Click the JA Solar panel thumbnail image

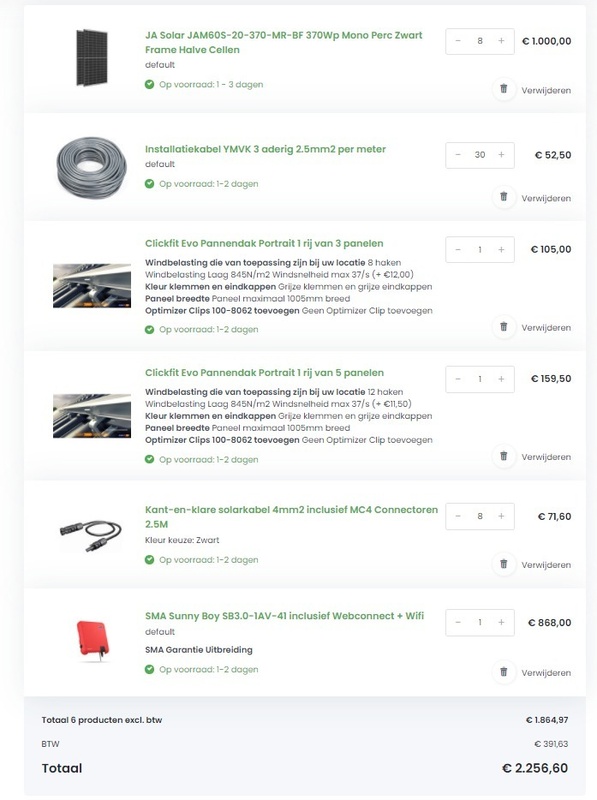coord(92,55)
